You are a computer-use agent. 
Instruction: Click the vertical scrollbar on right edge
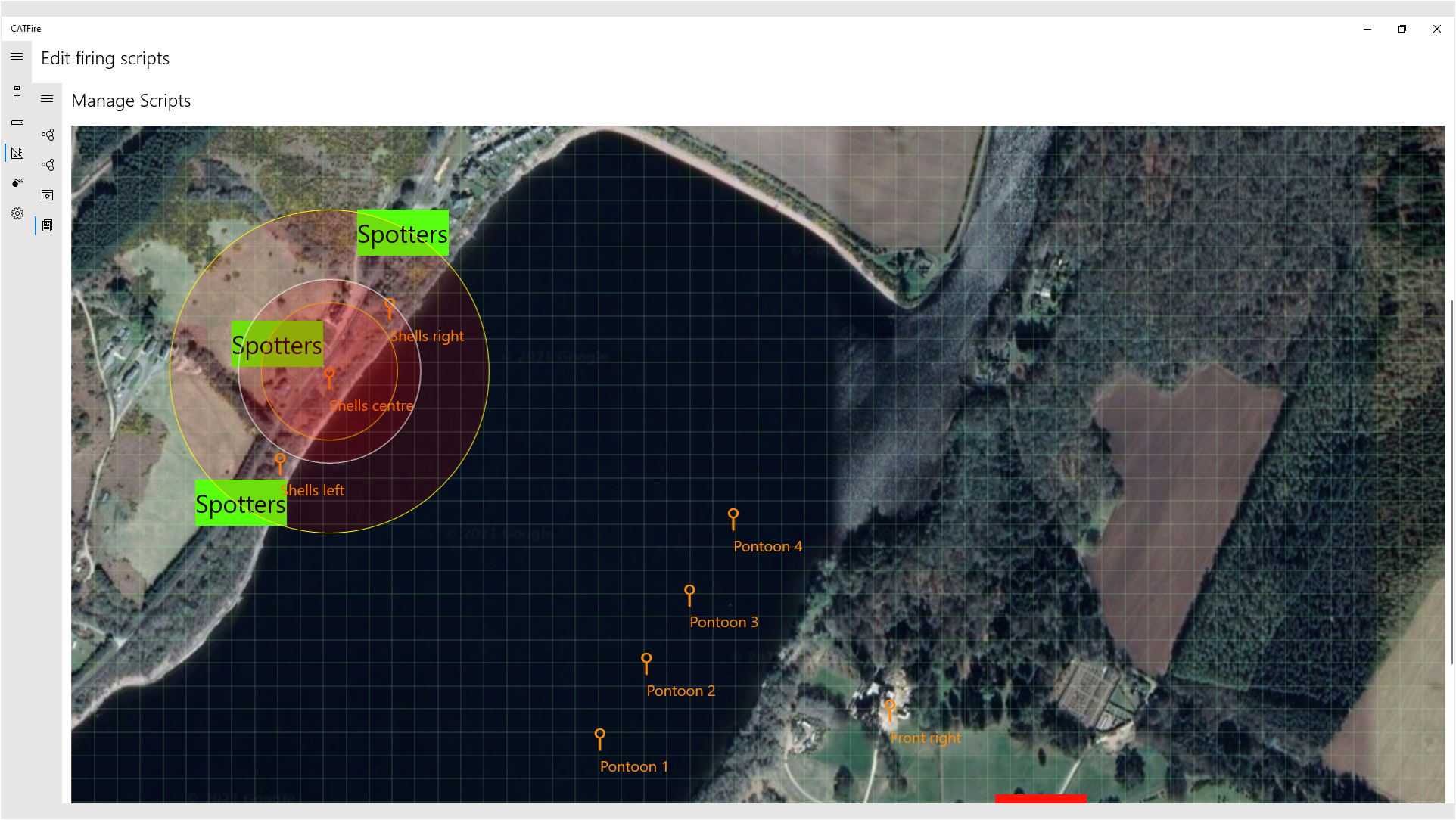pos(1451,483)
